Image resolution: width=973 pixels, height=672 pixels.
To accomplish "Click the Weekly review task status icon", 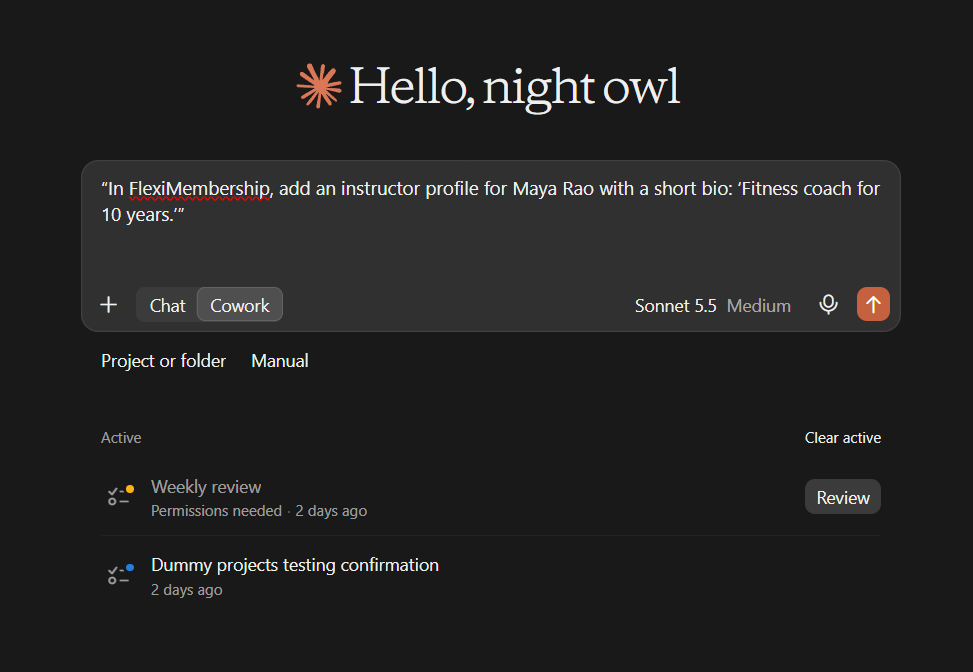I will coord(120,495).
